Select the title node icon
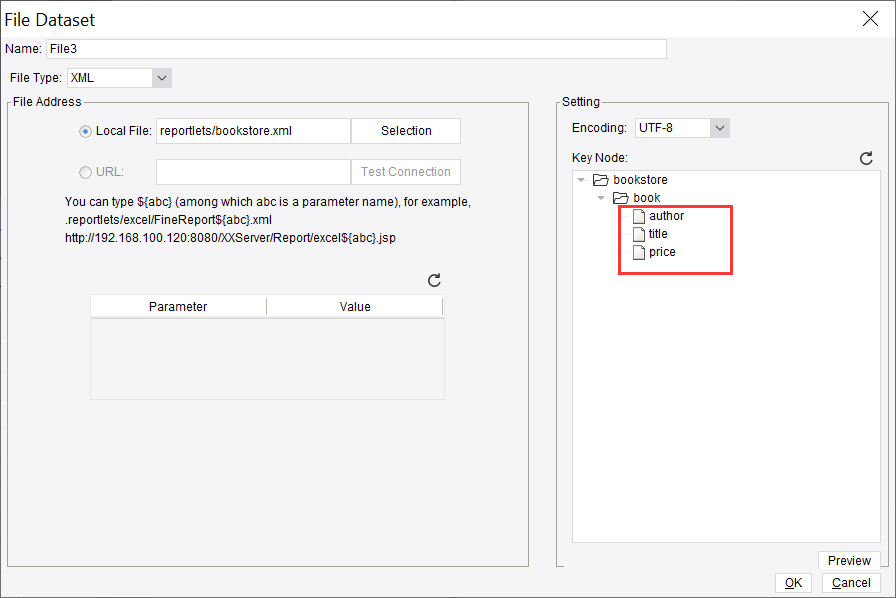 coord(637,233)
